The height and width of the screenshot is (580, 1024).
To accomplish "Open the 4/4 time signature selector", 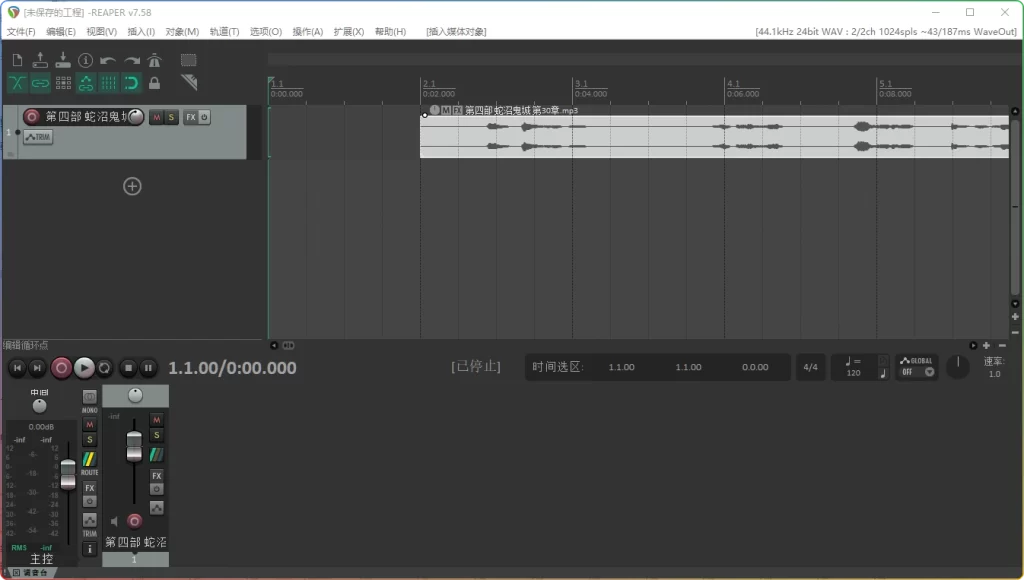I will (x=810, y=367).
